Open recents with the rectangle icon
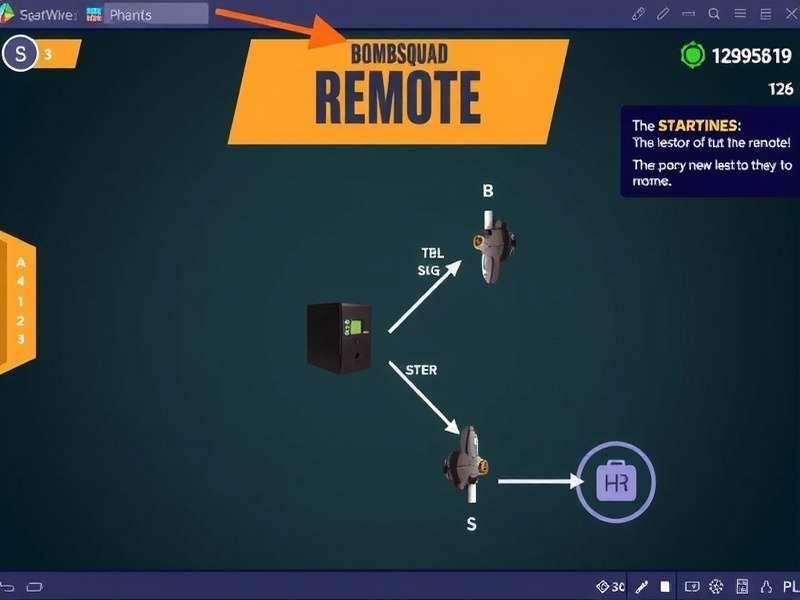The width and height of the screenshot is (800, 600). point(35,587)
